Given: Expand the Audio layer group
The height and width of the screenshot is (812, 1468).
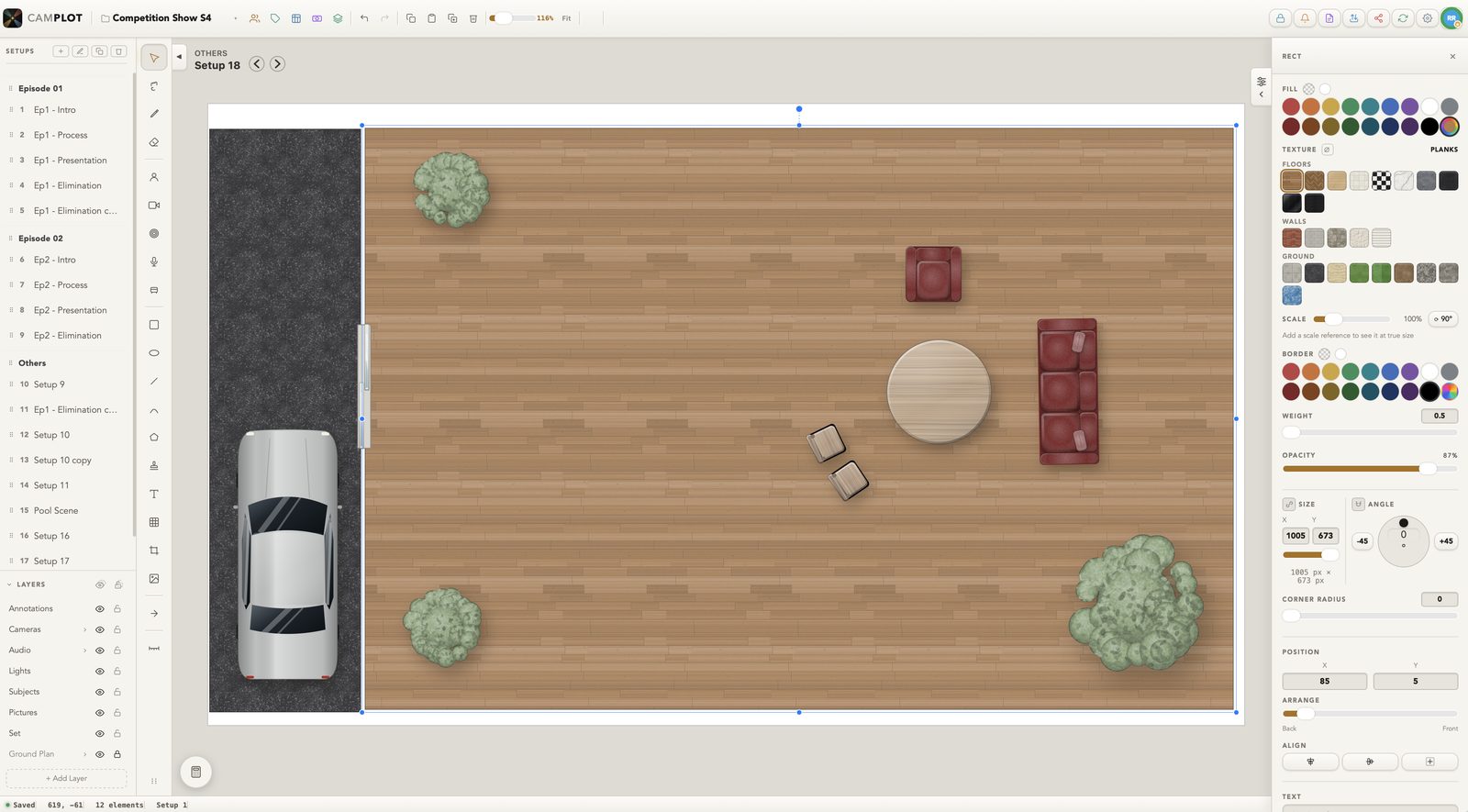Looking at the screenshot, I should point(85,651).
